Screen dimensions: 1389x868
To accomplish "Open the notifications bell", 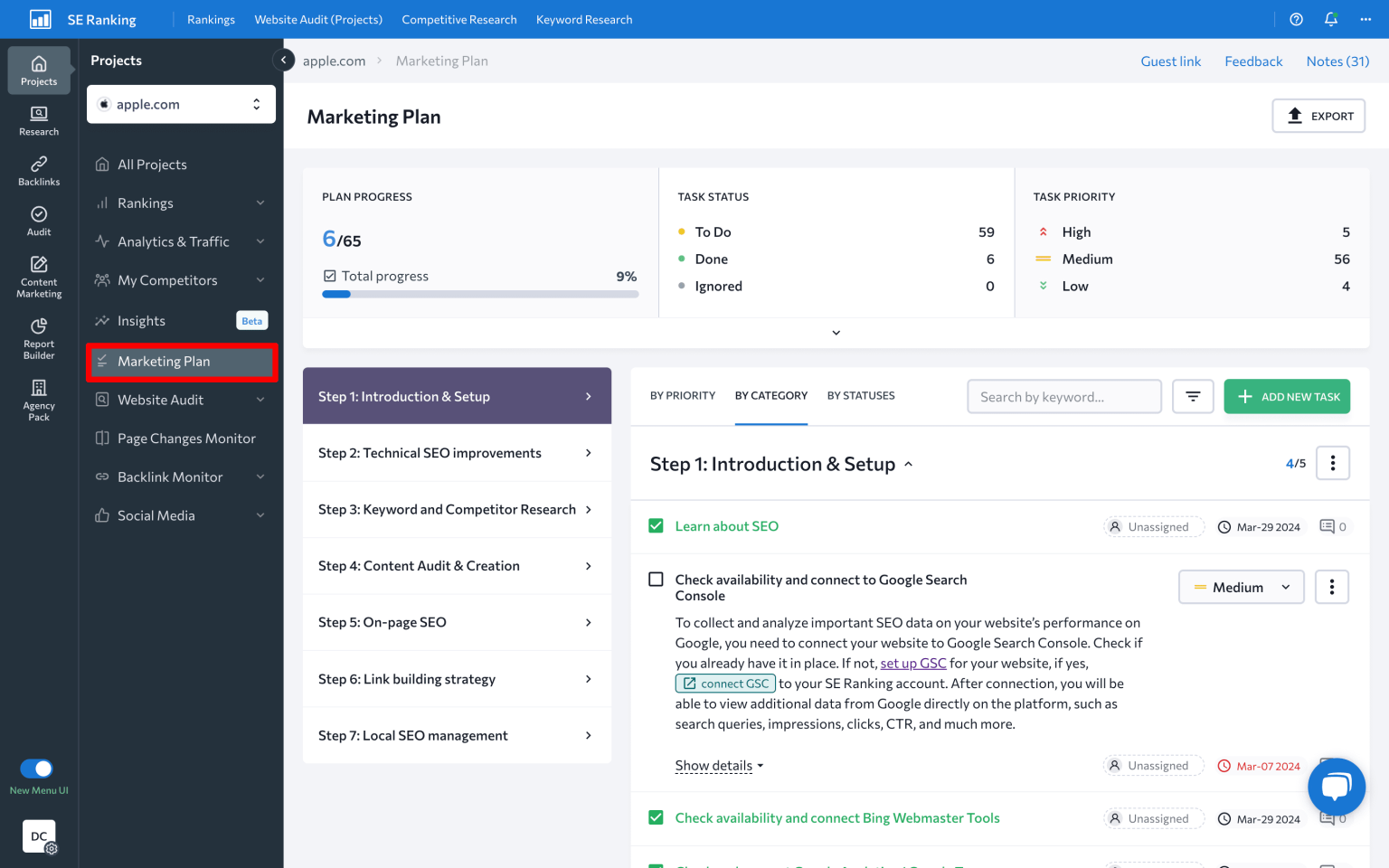I will point(1330,19).
